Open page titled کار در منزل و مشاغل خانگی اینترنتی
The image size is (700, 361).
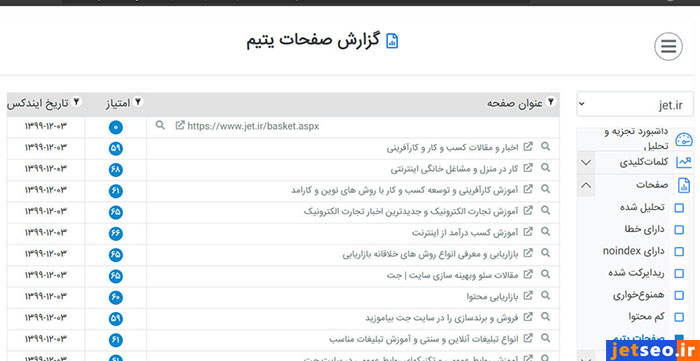click(x=454, y=169)
